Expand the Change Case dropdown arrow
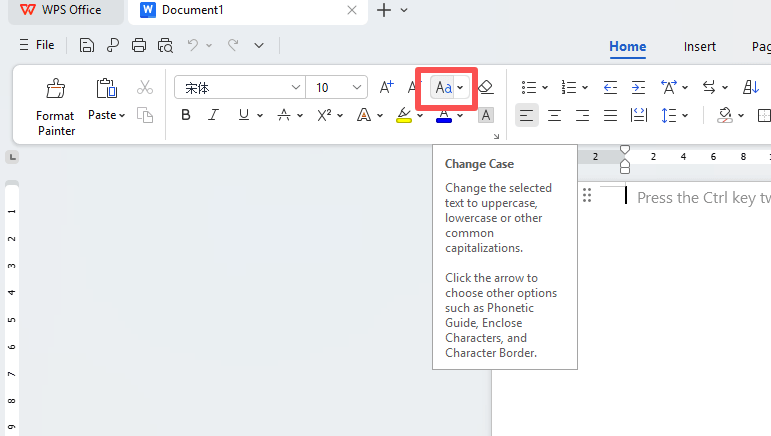Viewport: 771px width, 436px height. [460, 87]
